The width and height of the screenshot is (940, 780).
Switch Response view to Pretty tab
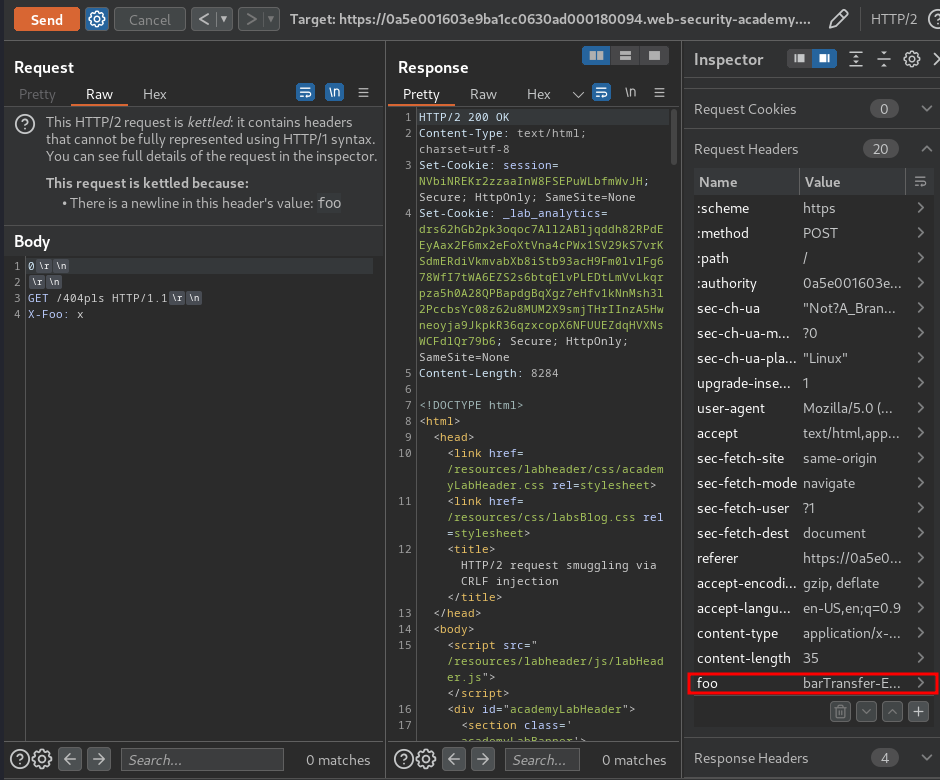pos(421,94)
